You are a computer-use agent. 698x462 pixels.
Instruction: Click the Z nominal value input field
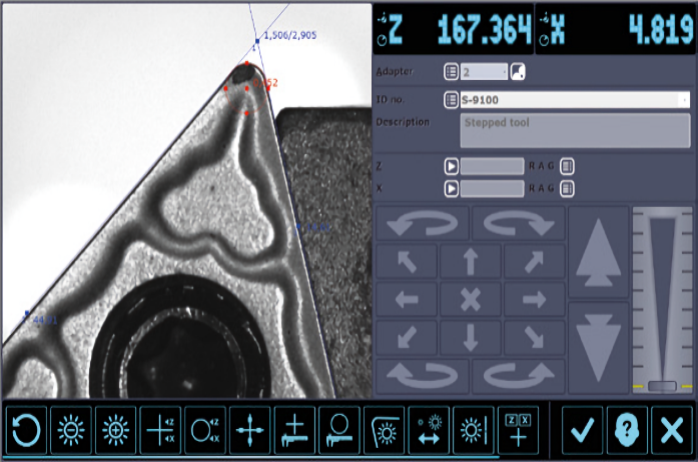click(x=492, y=166)
